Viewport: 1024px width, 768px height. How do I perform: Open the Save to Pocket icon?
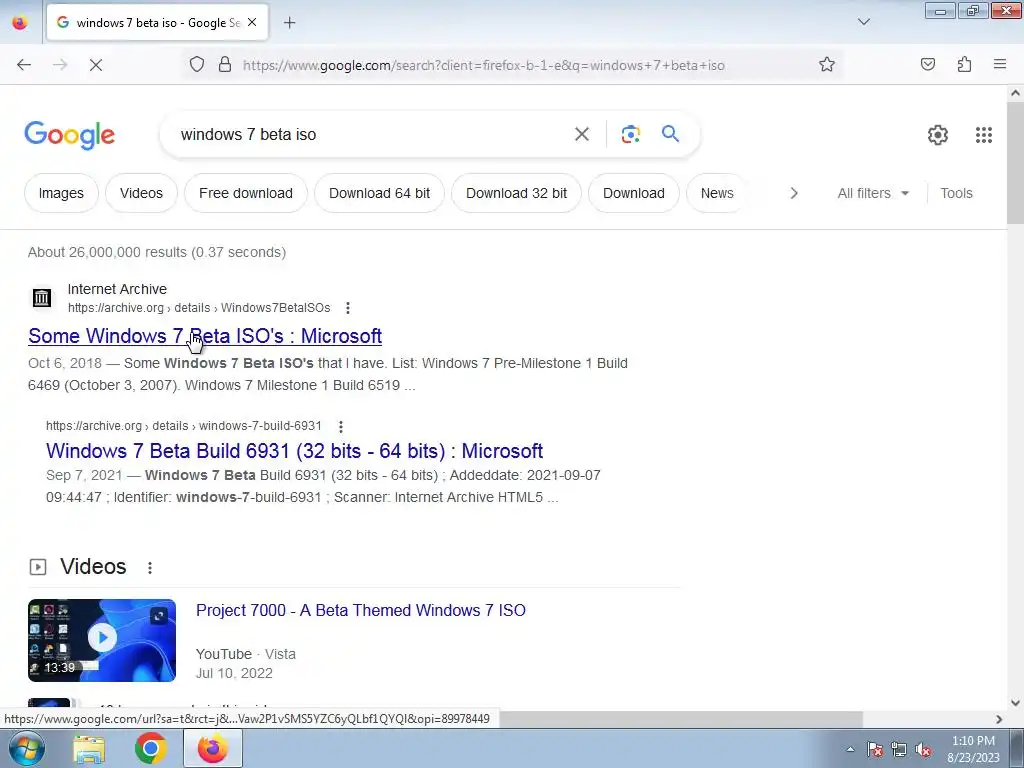(x=927, y=65)
